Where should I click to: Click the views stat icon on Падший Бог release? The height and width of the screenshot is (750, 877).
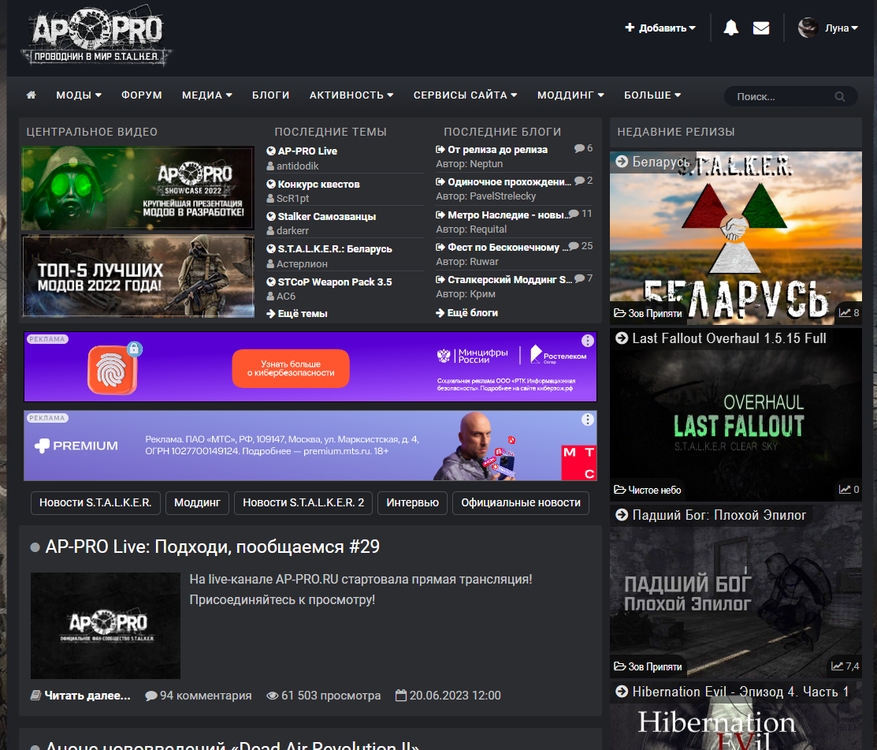pyautogui.click(x=837, y=666)
